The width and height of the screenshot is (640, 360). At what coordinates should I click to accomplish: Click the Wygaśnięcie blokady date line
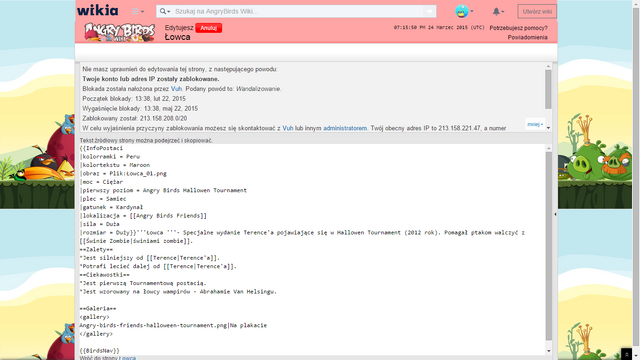[140, 109]
